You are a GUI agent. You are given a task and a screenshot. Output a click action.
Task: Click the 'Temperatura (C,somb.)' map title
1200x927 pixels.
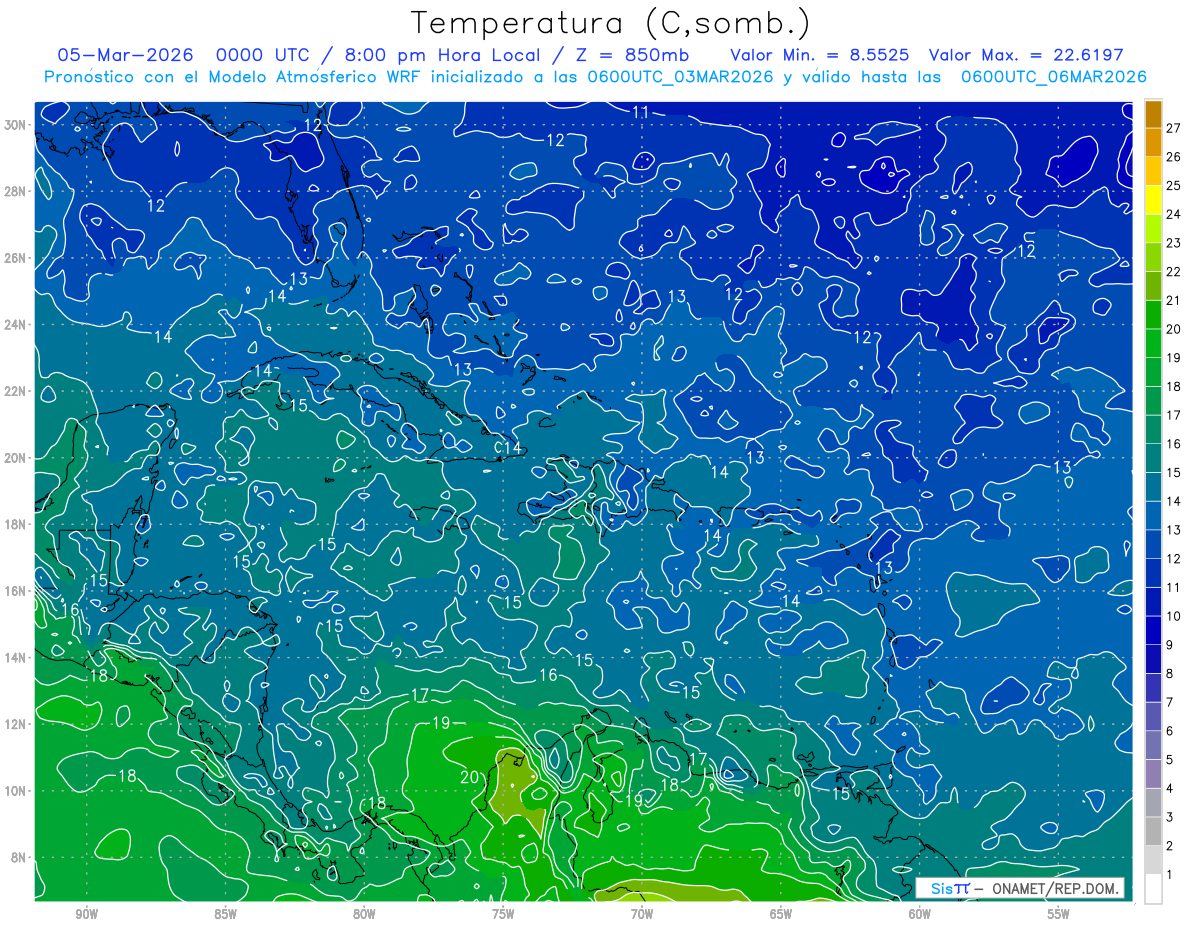coord(611,23)
